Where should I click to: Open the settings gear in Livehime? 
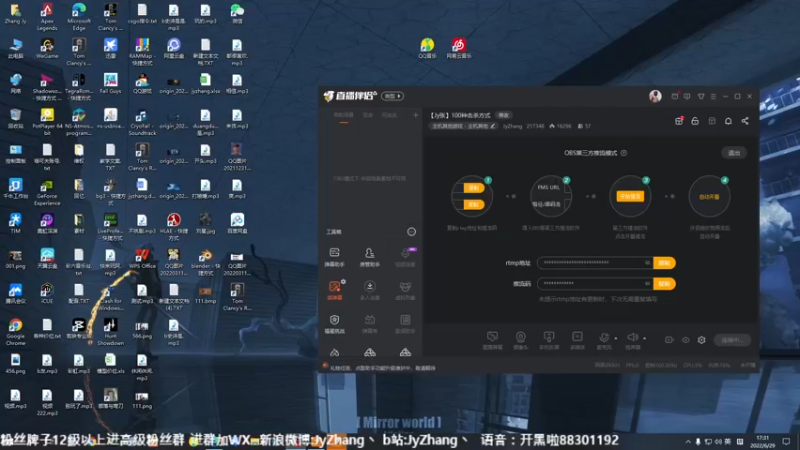(x=702, y=340)
